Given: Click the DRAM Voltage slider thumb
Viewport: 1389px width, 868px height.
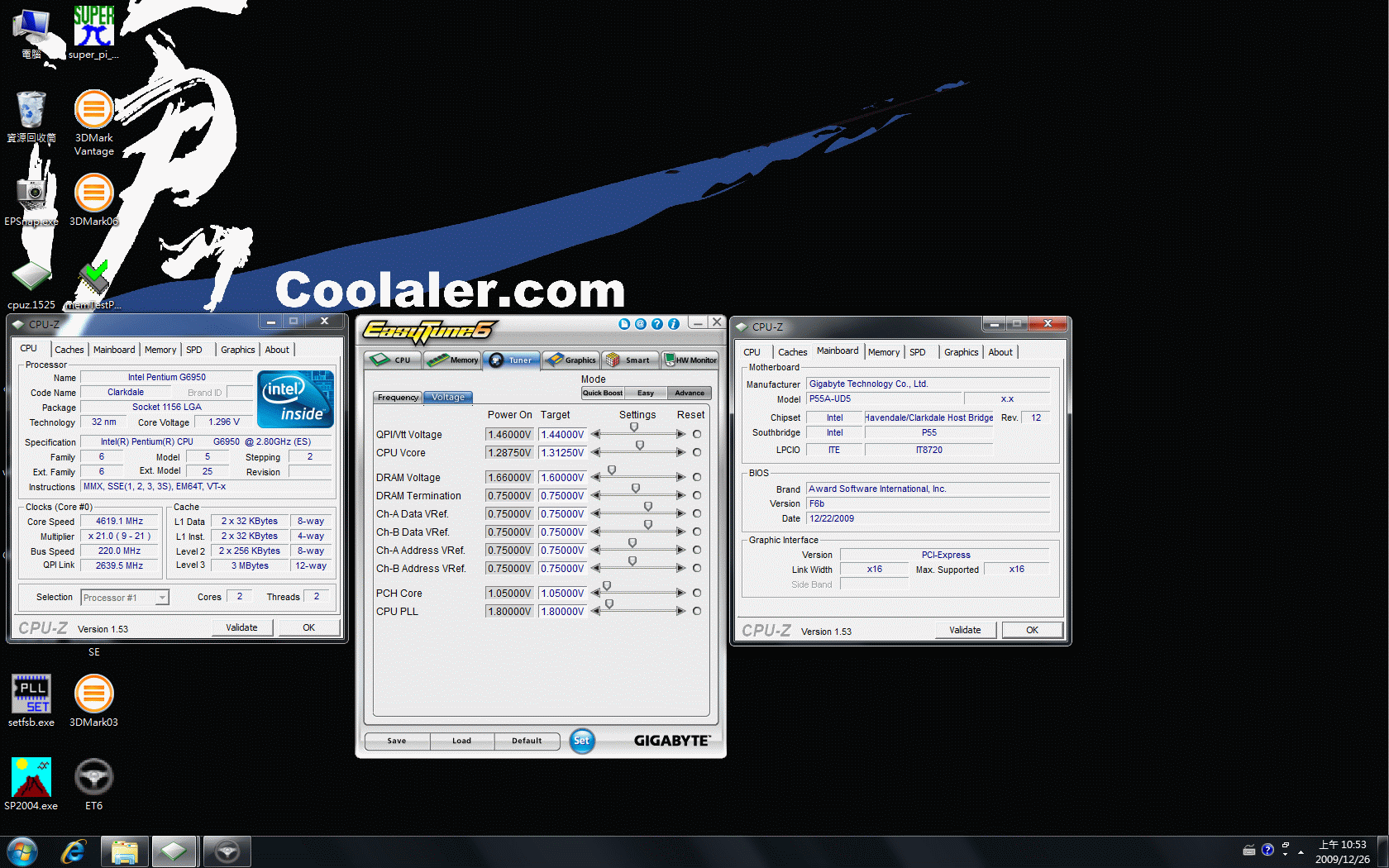Looking at the screenshot, I should pyautogui.click(x=612, y=470).
